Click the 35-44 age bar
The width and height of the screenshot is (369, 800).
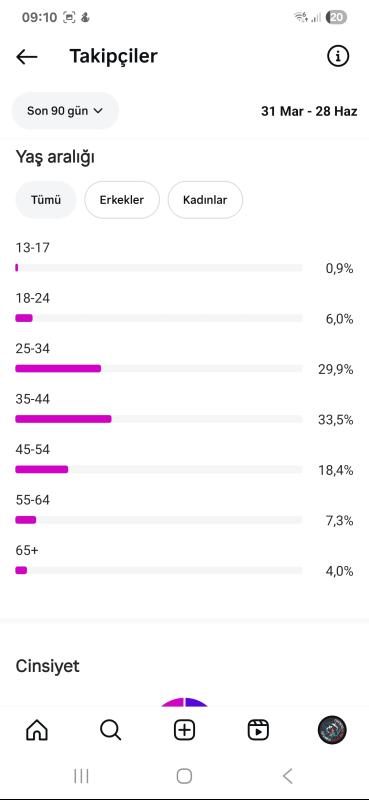[x=159, y=419]
